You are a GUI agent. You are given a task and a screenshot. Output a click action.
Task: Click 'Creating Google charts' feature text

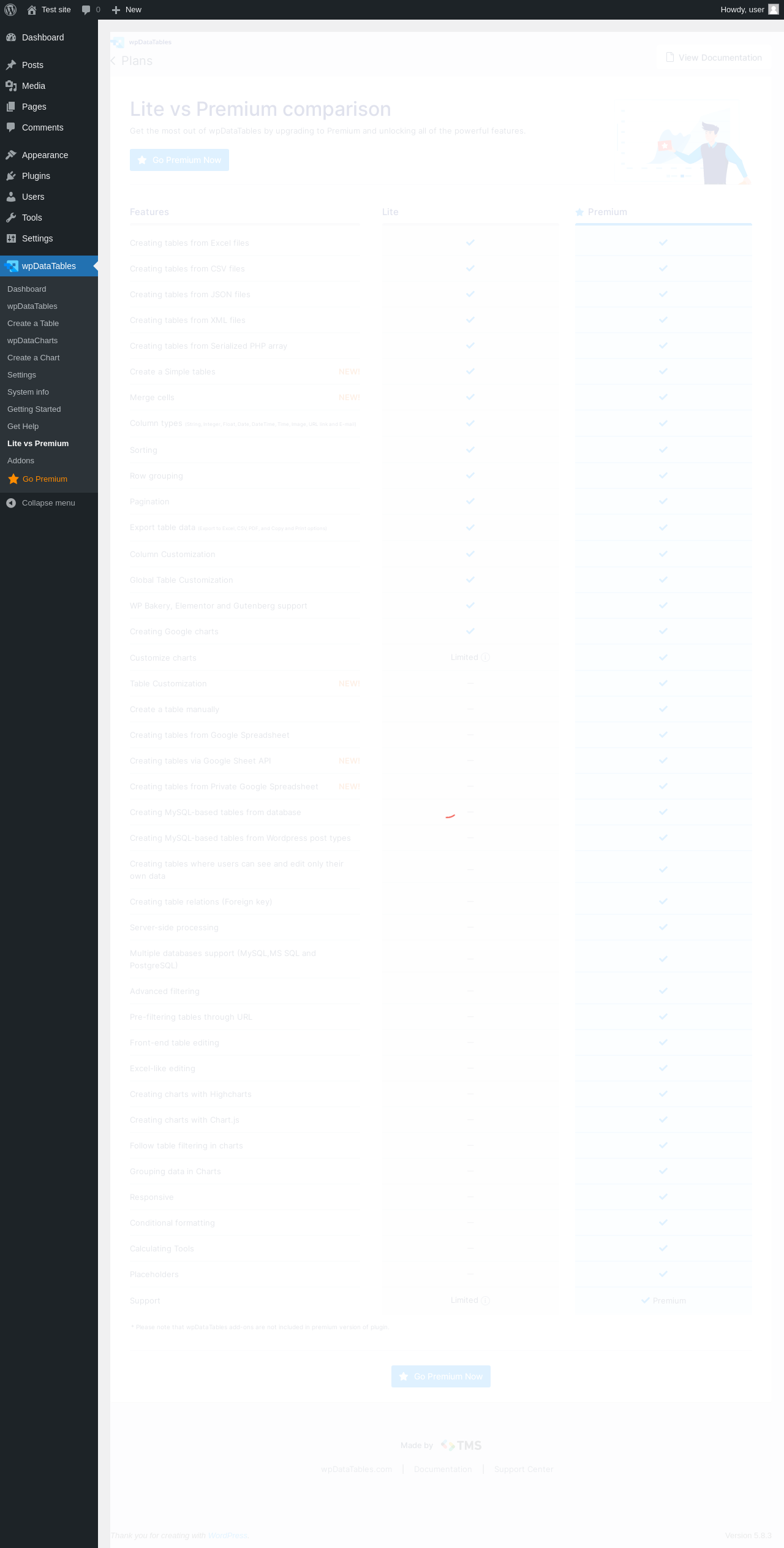click(174, 632)
